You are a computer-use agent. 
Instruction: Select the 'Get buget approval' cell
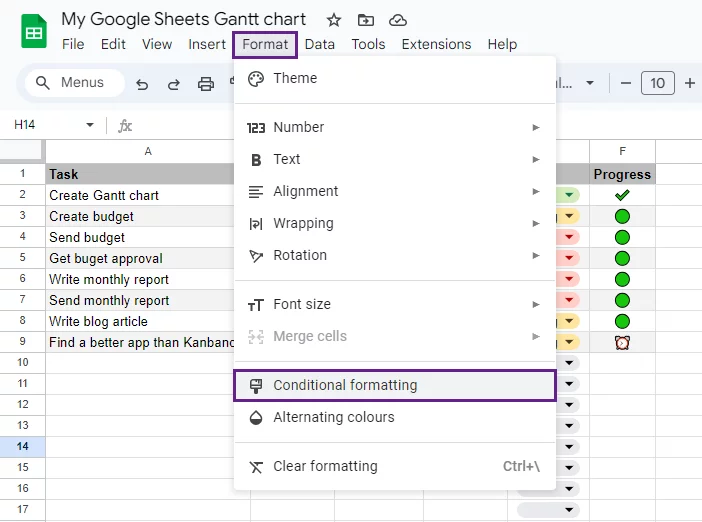[x=140, y=258]
